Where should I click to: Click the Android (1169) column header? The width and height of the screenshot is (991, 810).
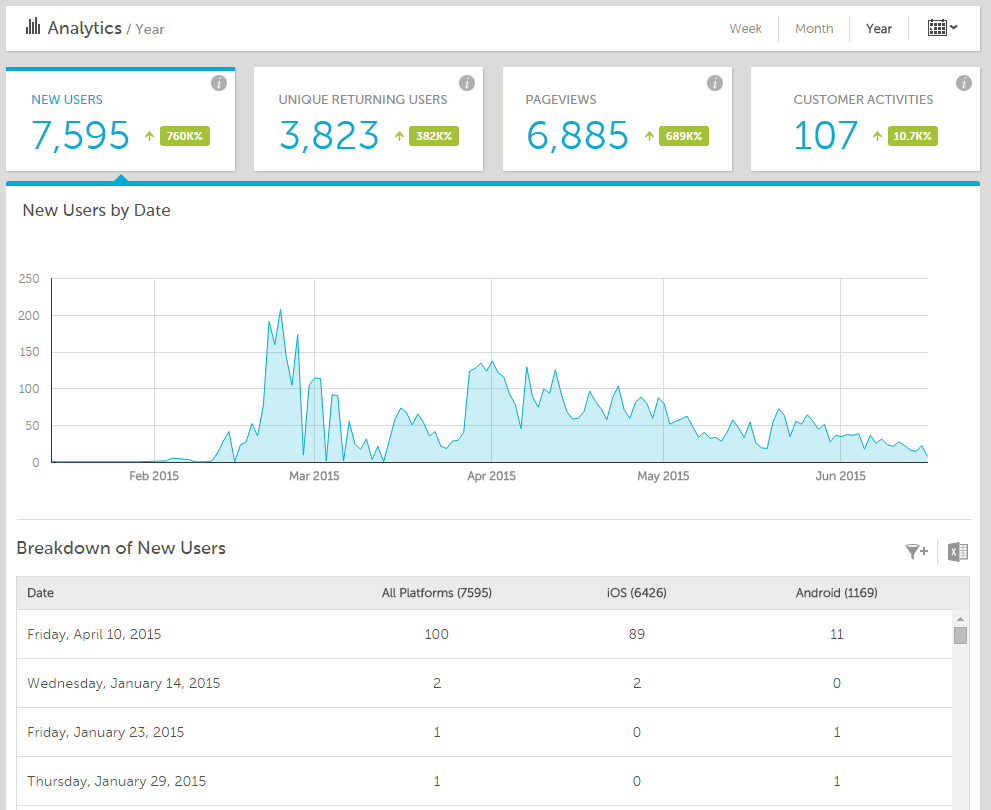(837, 593)
